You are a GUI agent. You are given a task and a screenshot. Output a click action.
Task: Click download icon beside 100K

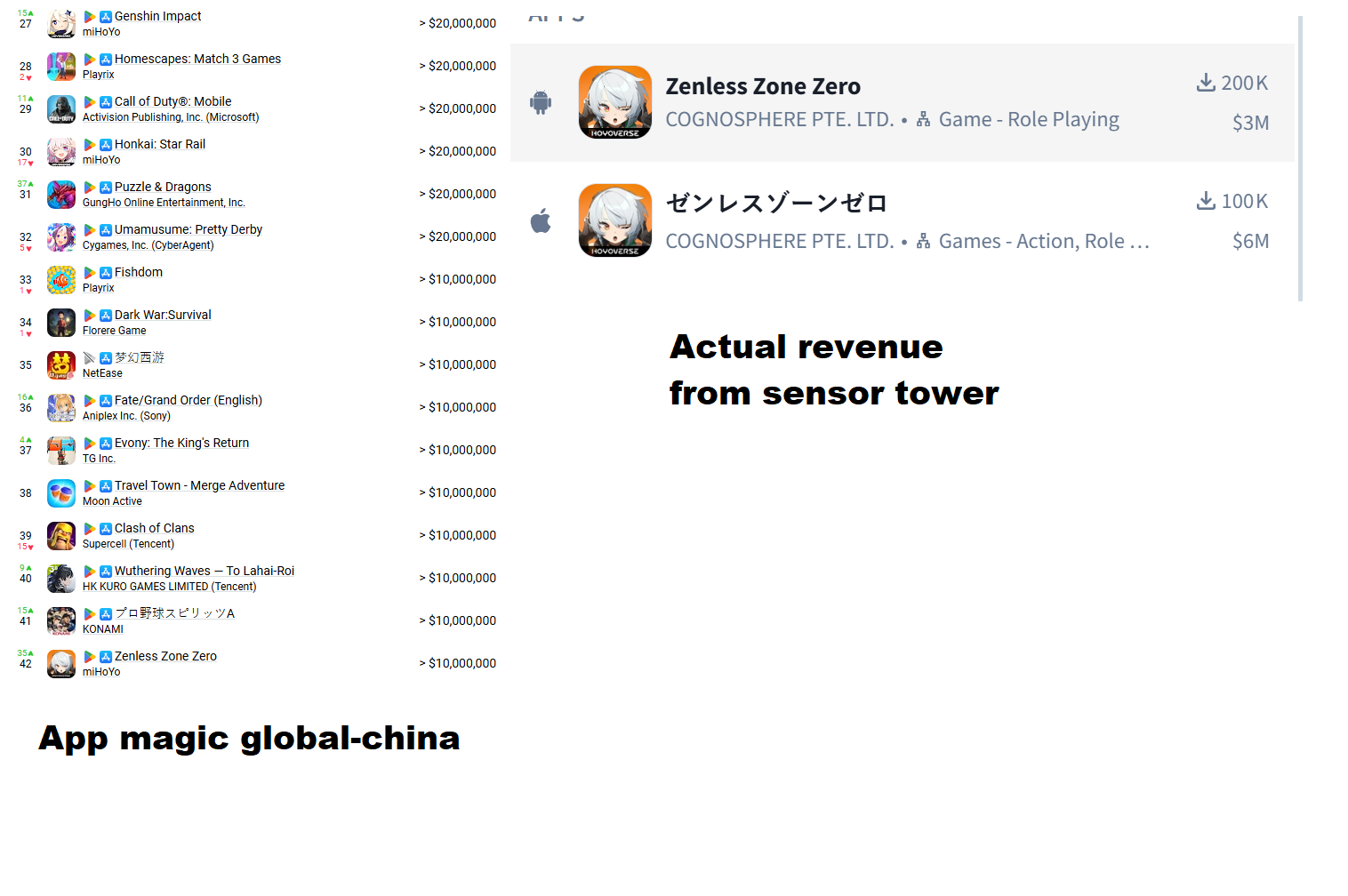[x=1206, y=201]
